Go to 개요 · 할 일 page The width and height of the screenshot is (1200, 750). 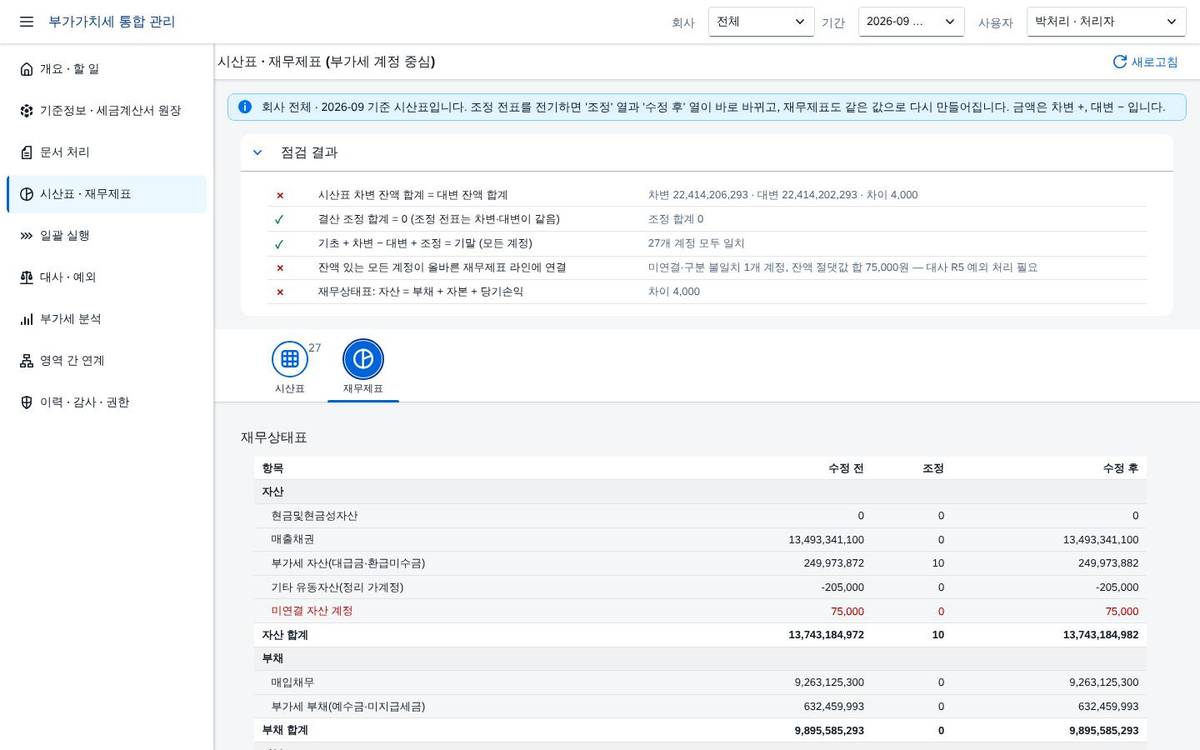107,69
